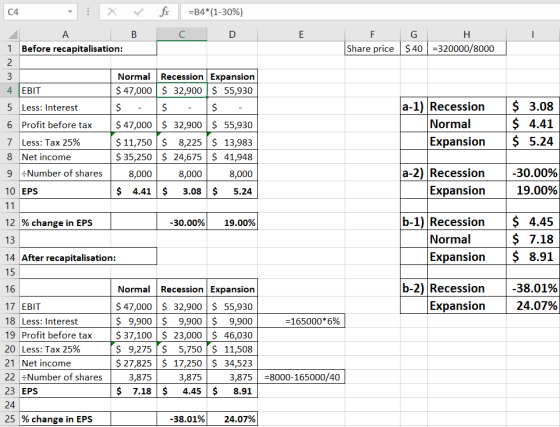560x427 pixels.
Task: Click the 'b-1)' label cell
Action: click(414, 222)
